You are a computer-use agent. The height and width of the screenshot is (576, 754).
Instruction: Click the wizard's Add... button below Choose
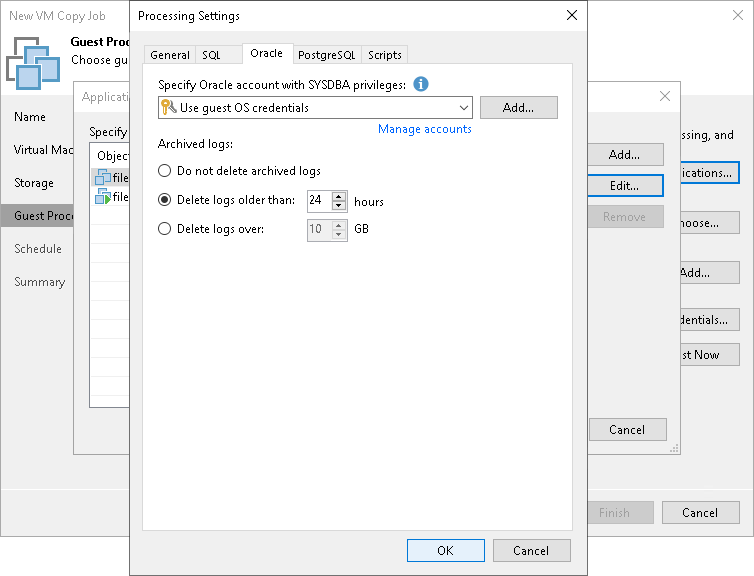click(x=710, y=273)
